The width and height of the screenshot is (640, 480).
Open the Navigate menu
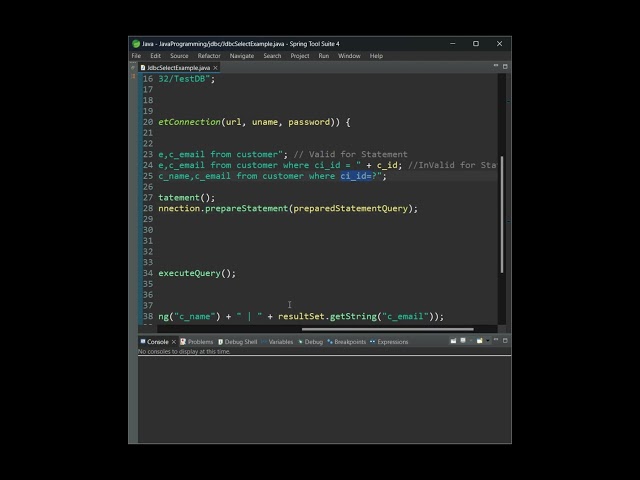242,56
